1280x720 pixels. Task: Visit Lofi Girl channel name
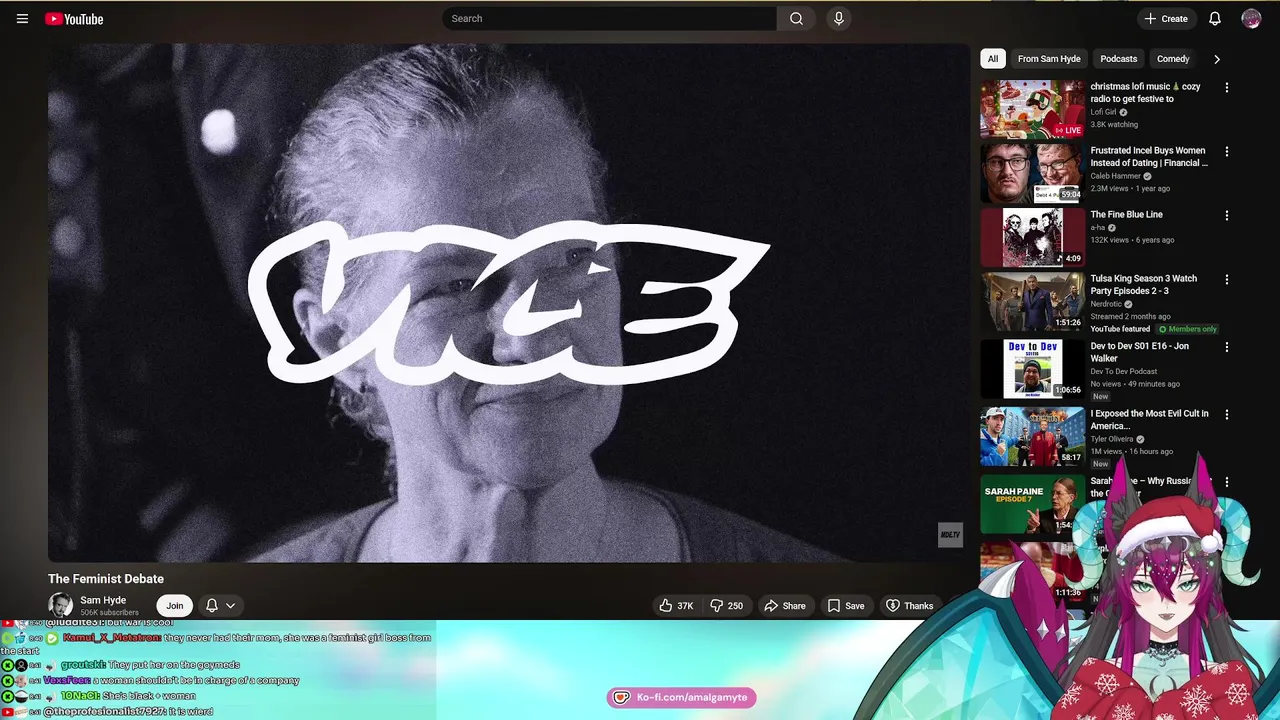point(1103,112)
